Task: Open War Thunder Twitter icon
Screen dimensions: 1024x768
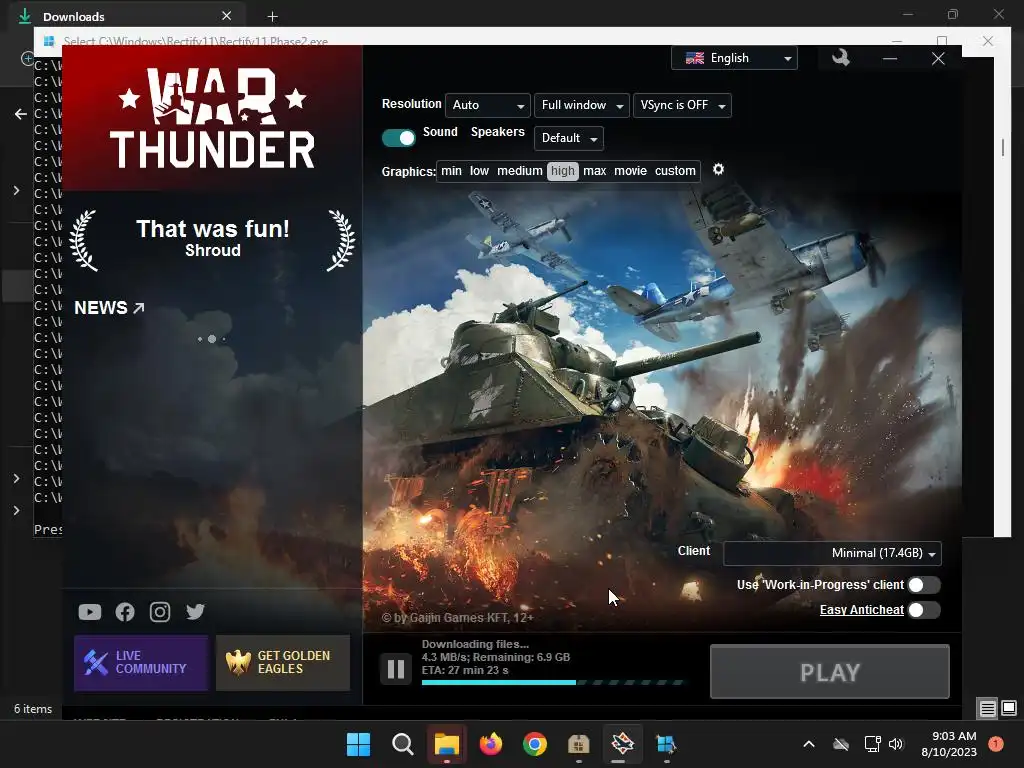Action: [195, 611]
